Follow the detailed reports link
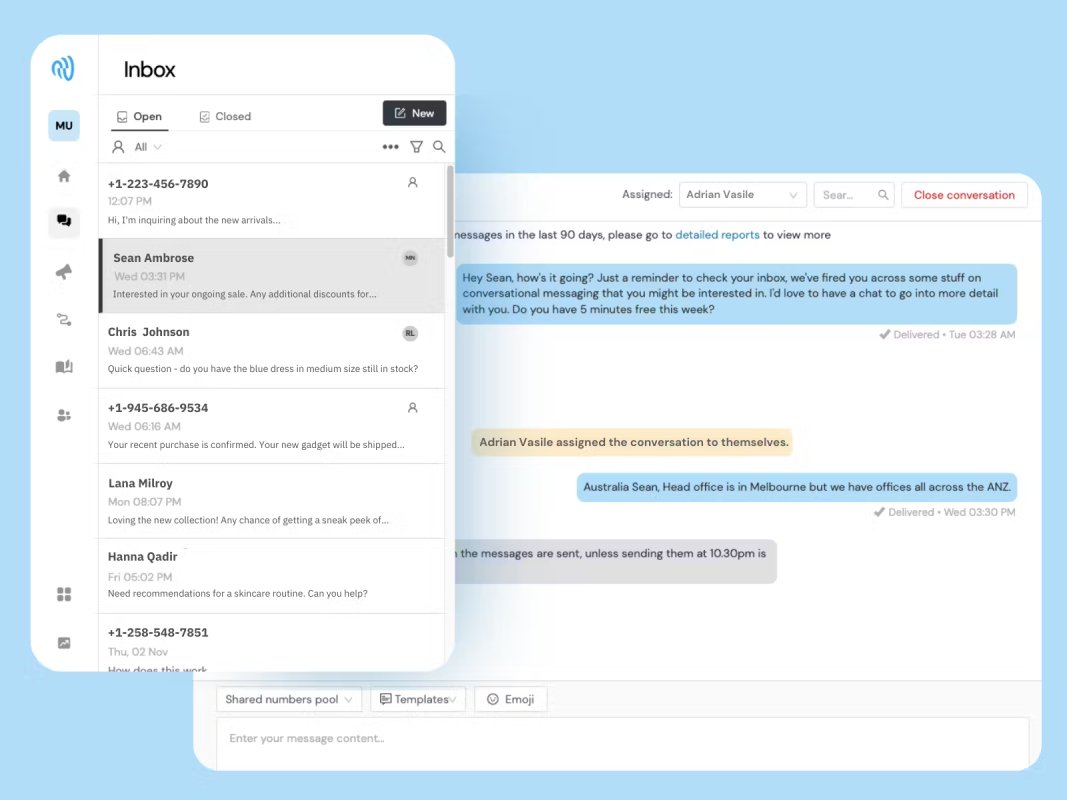 717,235
